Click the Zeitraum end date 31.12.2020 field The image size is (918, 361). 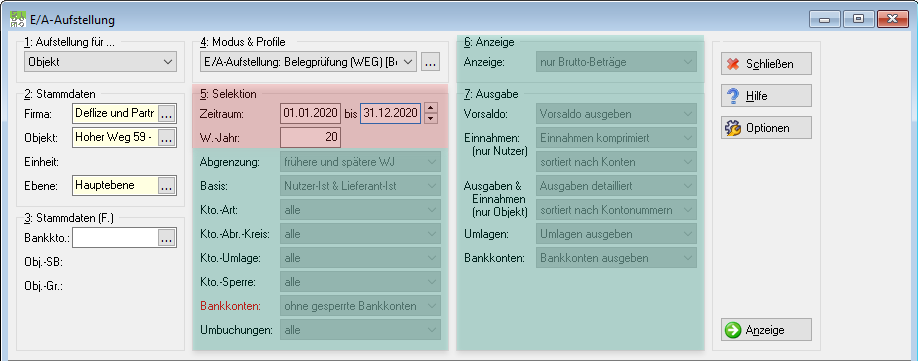click(x=391, y=114)
